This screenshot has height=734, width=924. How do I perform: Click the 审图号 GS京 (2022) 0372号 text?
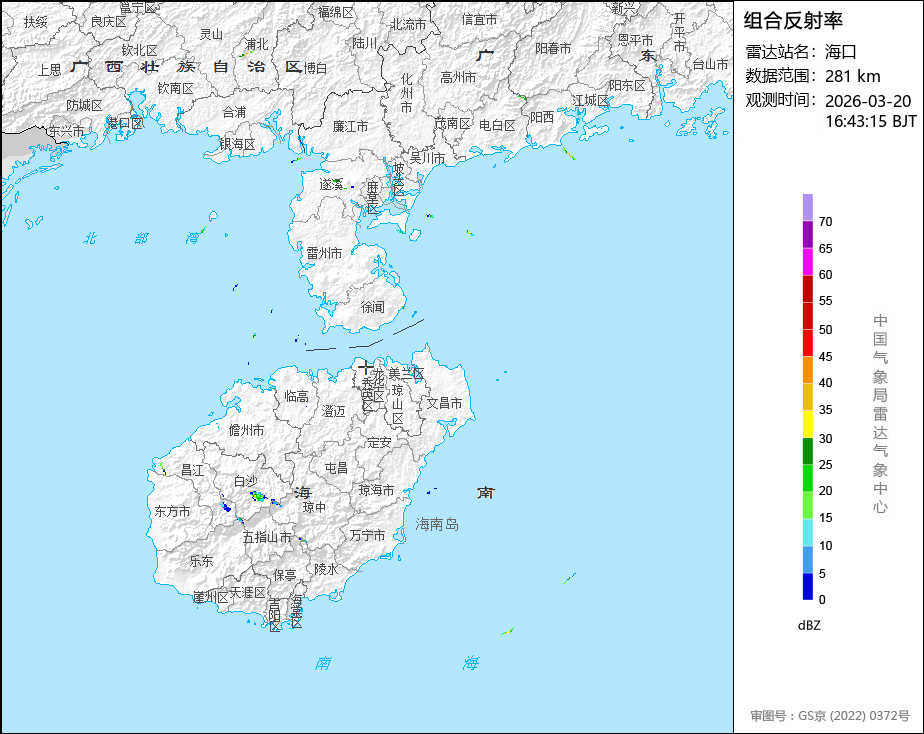coord(830,716)
